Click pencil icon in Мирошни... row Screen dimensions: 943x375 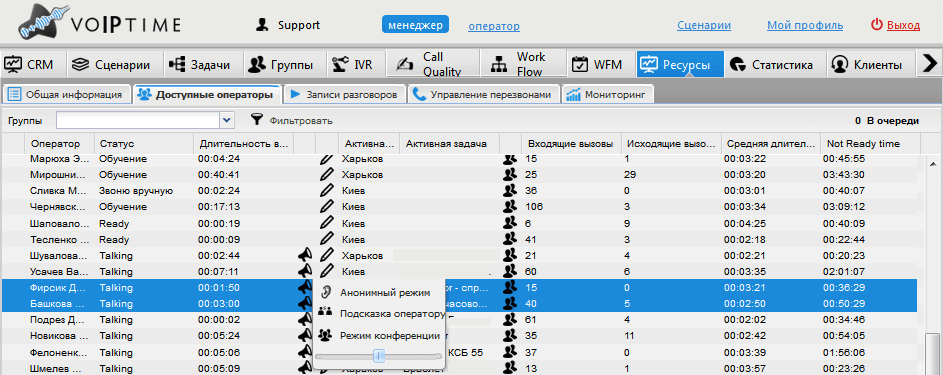(x=326, y=175)
